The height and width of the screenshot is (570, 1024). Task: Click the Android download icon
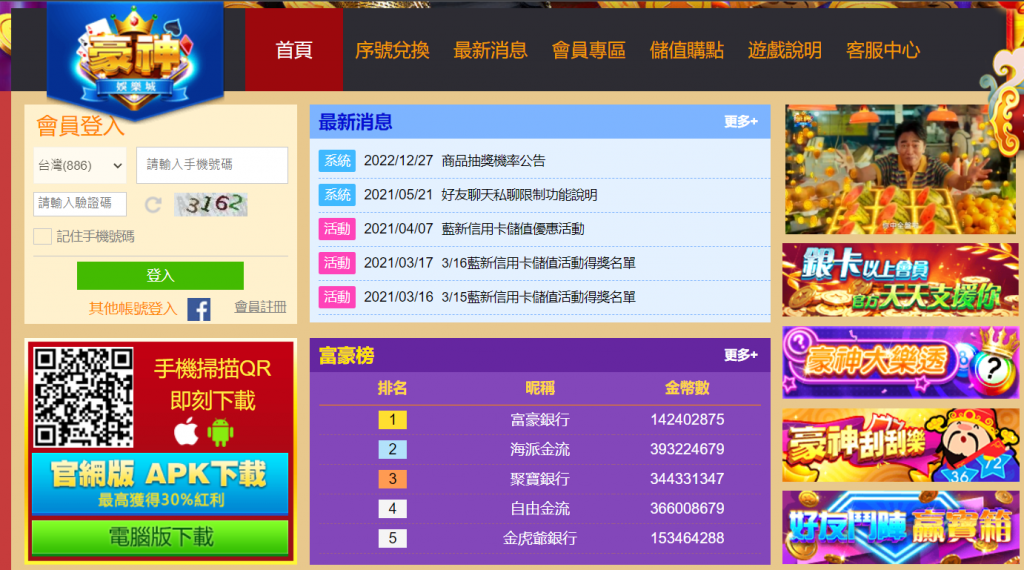coord(220,432)
